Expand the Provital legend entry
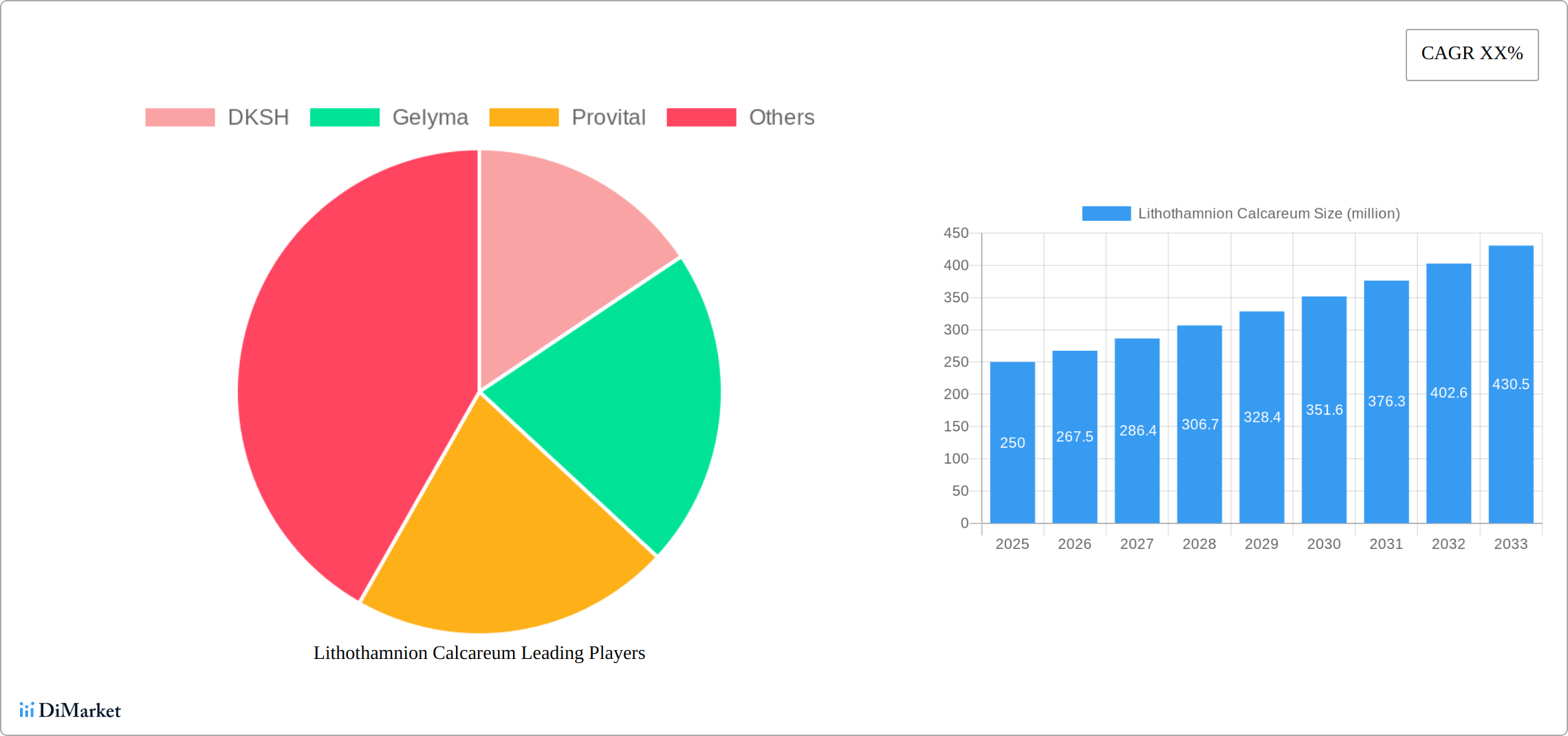Viewport: 1568px width, 736px height. pyautogui.click(x=567, y=117)
